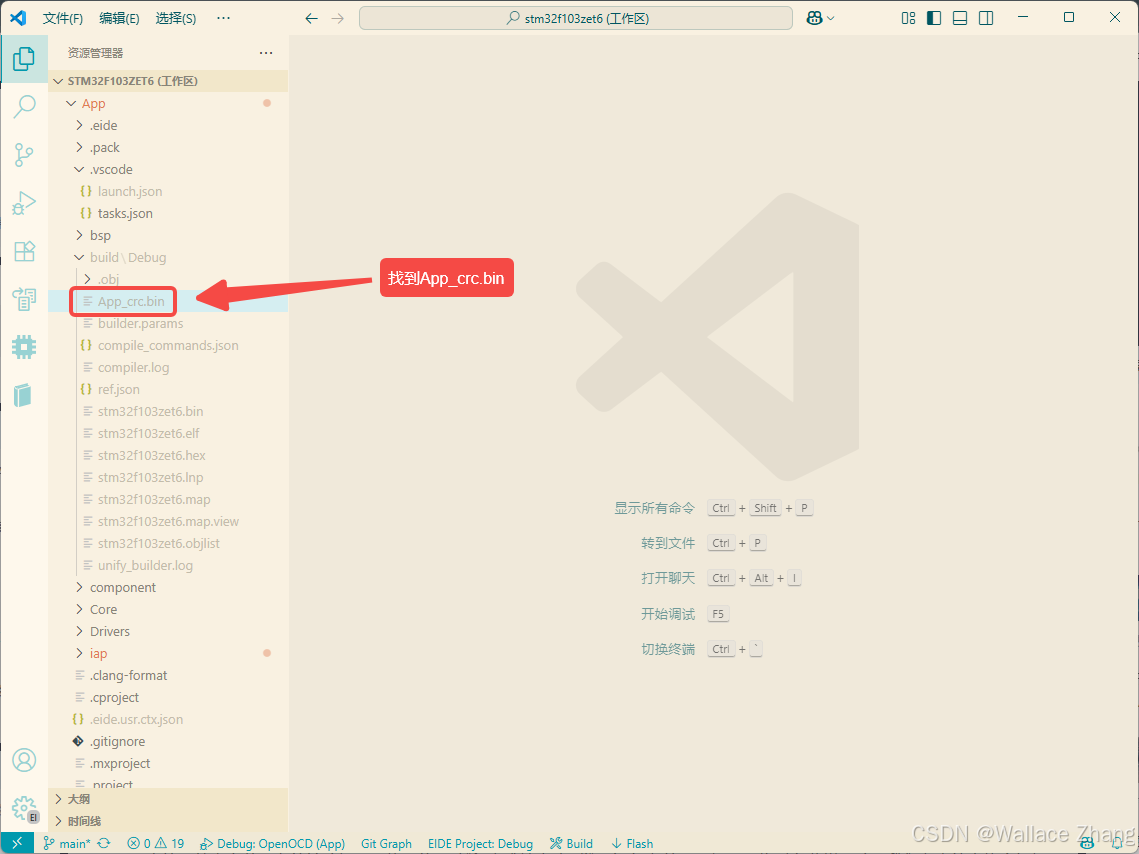Go forward with the right arrow
1139x854 pixels.
(338, 18)
